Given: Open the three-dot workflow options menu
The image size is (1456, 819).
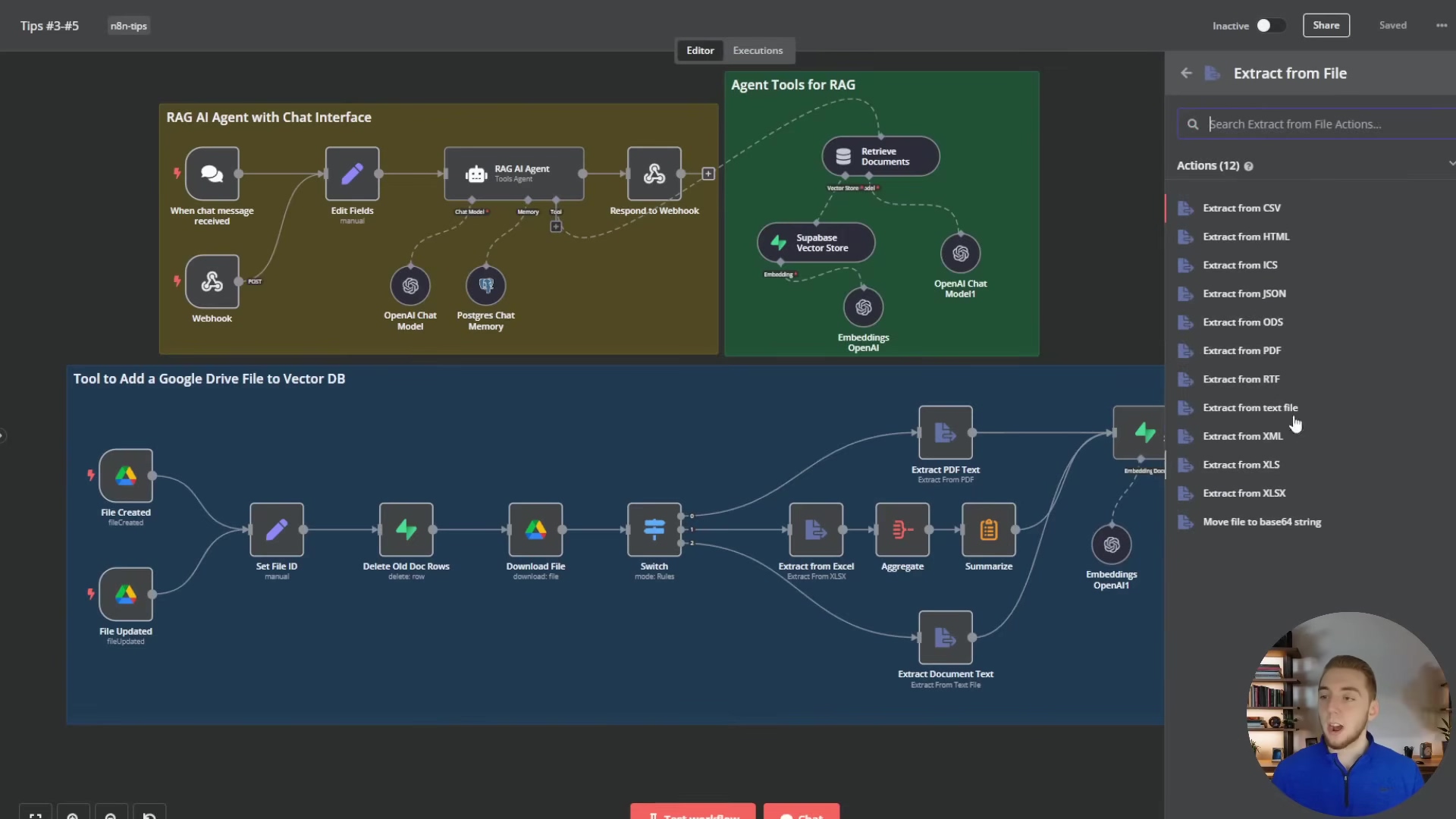Looking at the screenshot, I should pyautogui.click(x=1441, y=26).
